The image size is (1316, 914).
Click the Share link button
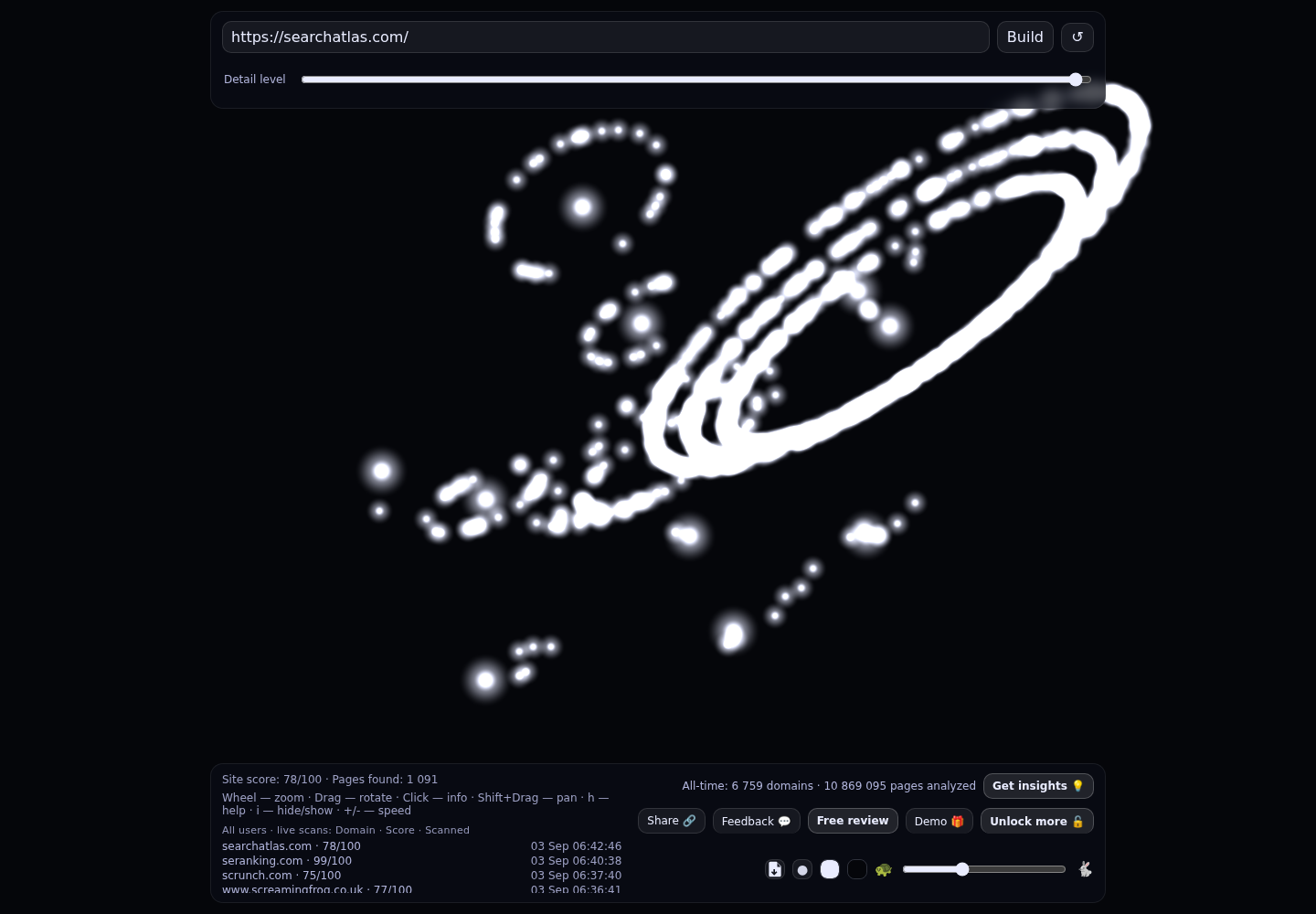tap(672, 821)
